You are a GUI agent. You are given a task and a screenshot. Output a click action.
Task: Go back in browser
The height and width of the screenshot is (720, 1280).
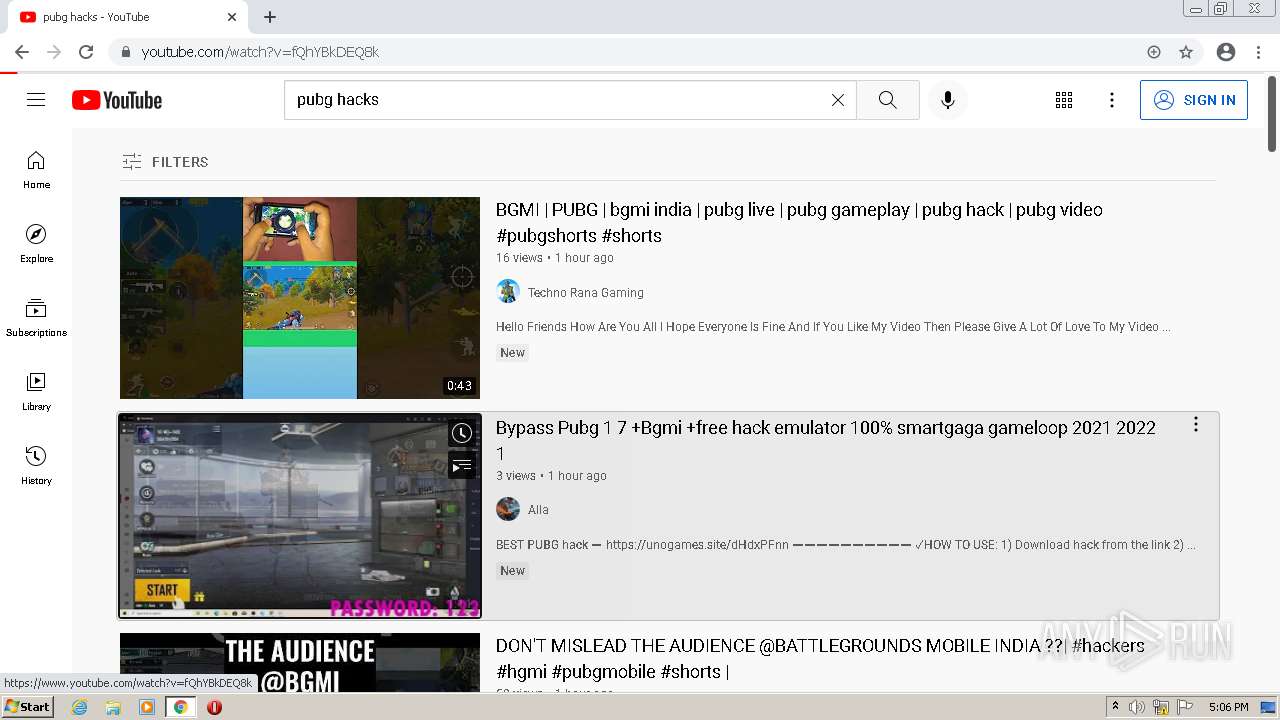(x=22, y=52)
